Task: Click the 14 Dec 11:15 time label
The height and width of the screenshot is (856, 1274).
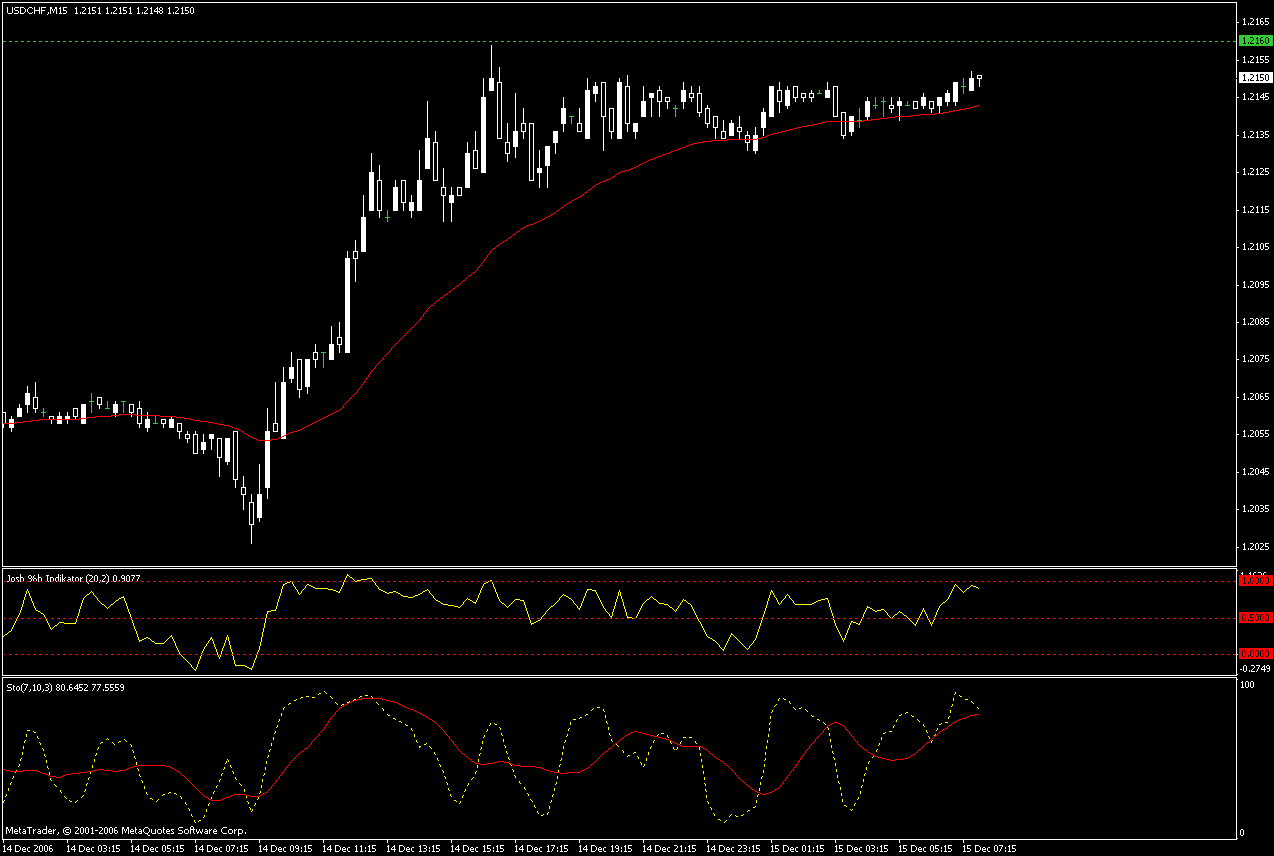Action: point(350,848)
